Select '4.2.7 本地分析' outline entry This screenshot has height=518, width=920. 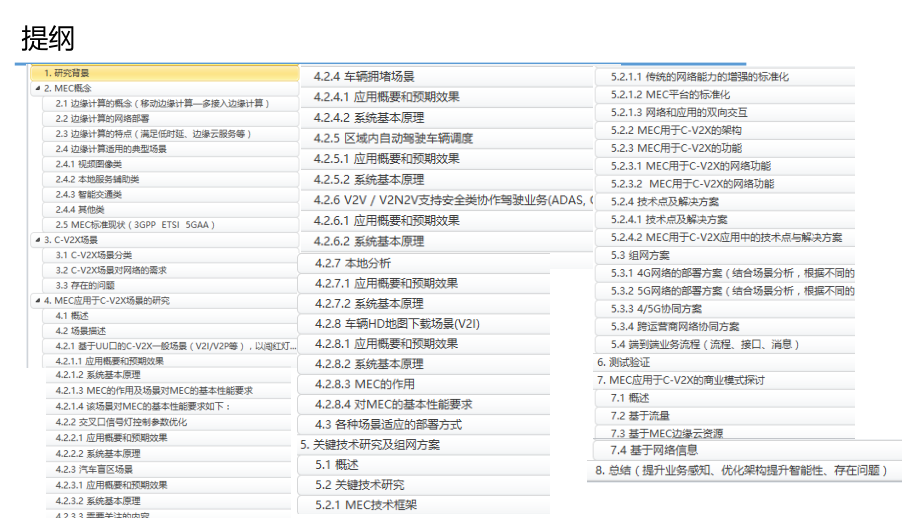point(352,263)
